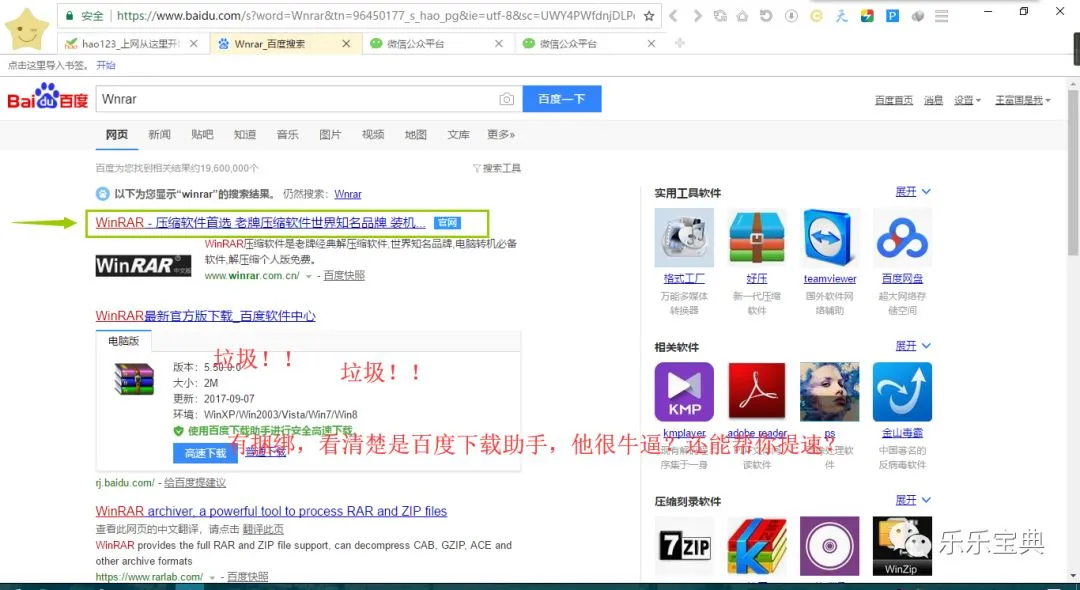Click the Baidu logo

tap(48, 98)
